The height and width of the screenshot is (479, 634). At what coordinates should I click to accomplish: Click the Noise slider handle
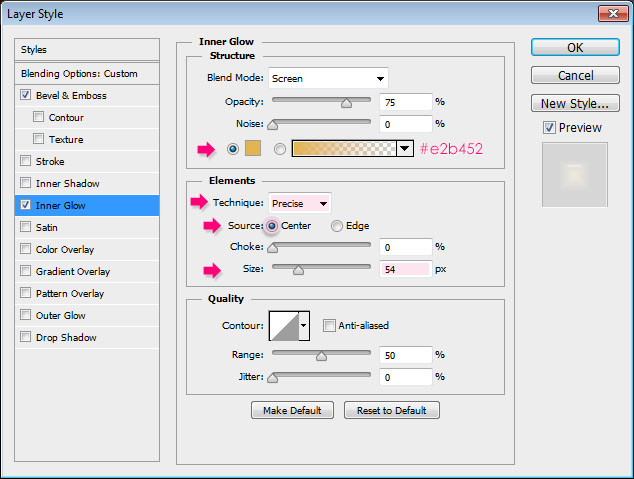click(273, 125)
